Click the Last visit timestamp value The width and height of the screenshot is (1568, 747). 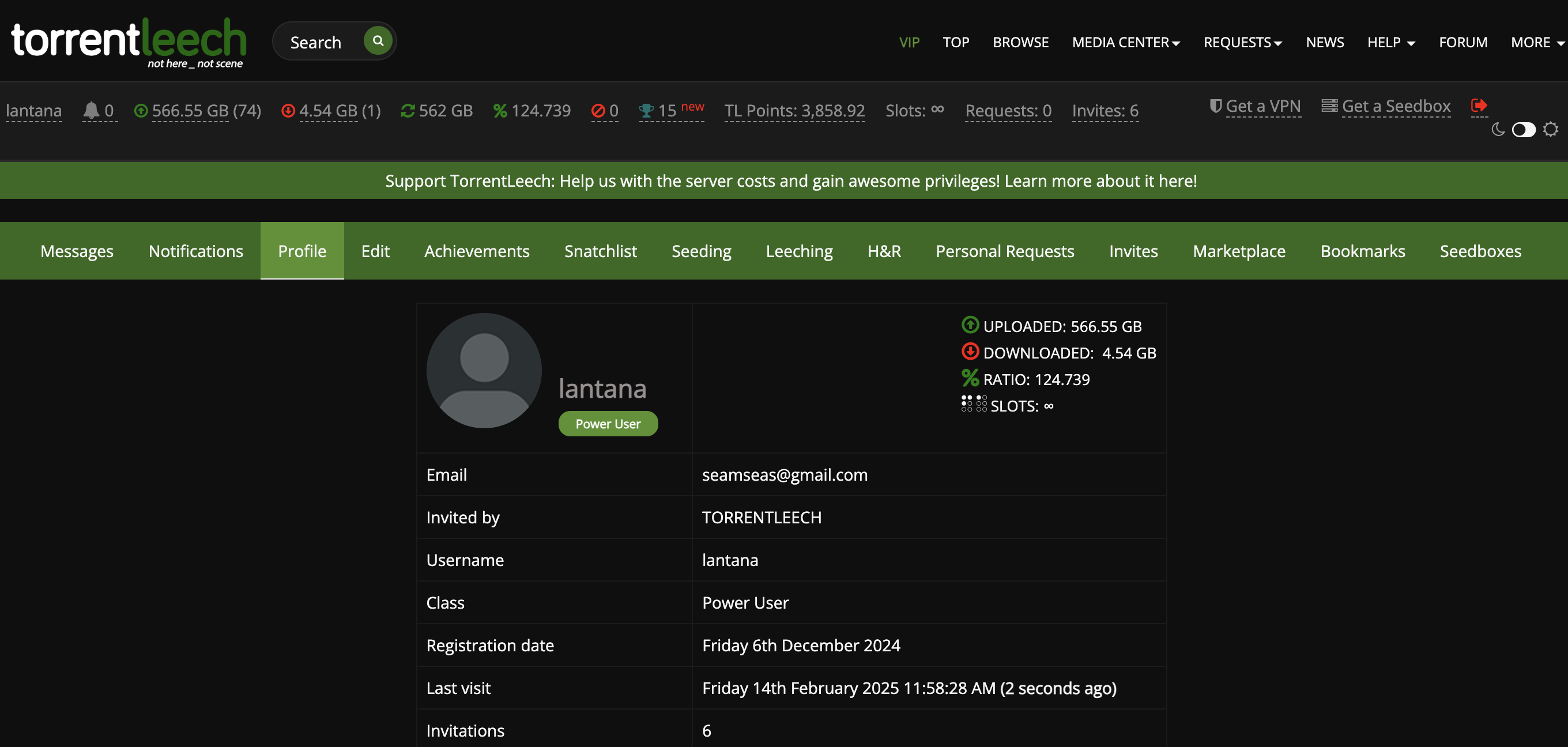point(909,688)
